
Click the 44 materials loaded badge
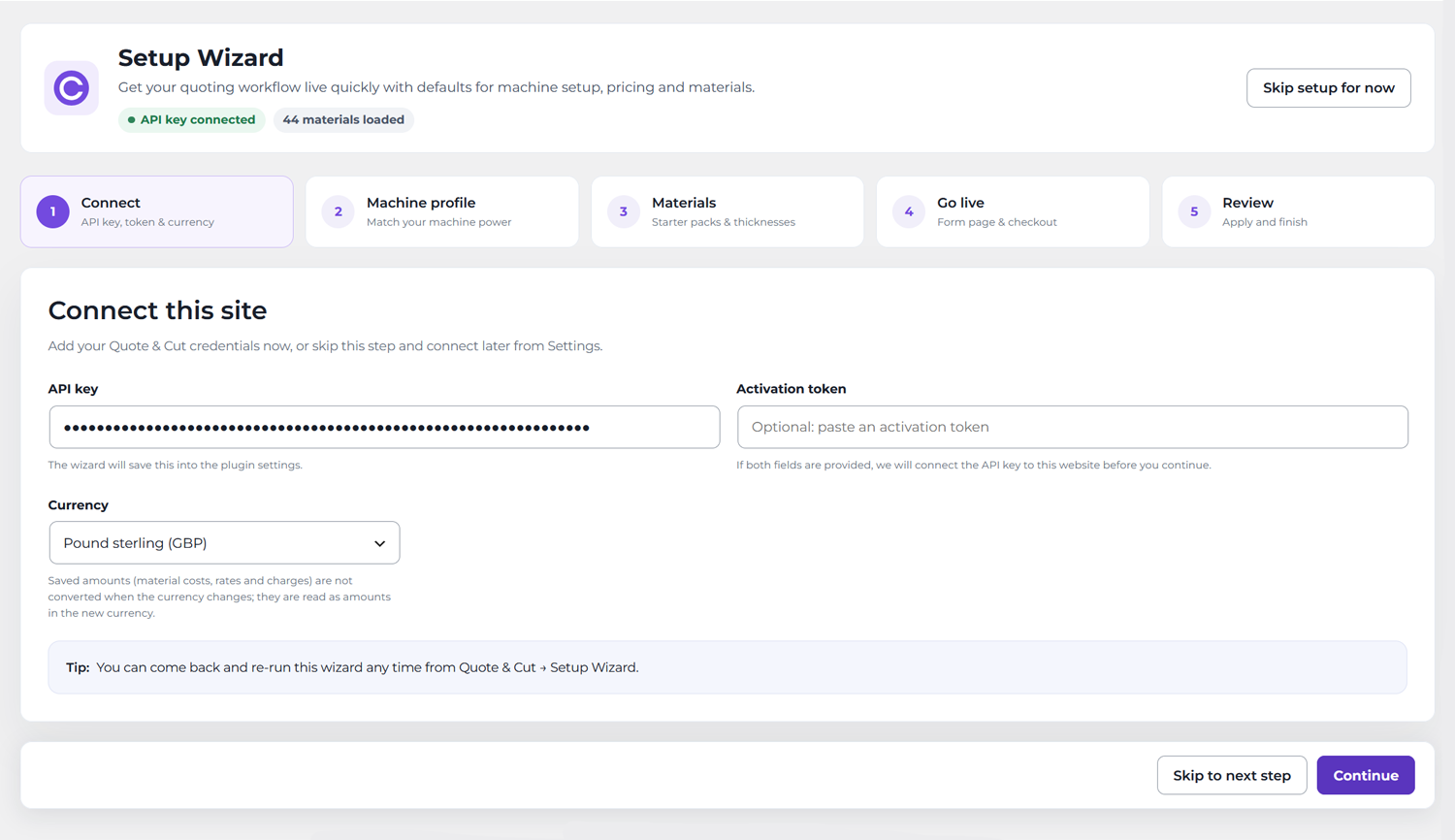click(x=343, y=119)
